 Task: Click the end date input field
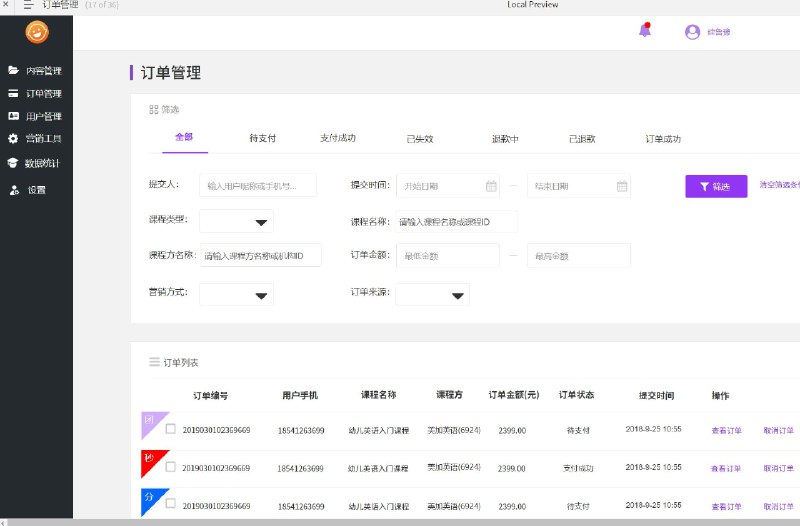(x=579, y=186)
